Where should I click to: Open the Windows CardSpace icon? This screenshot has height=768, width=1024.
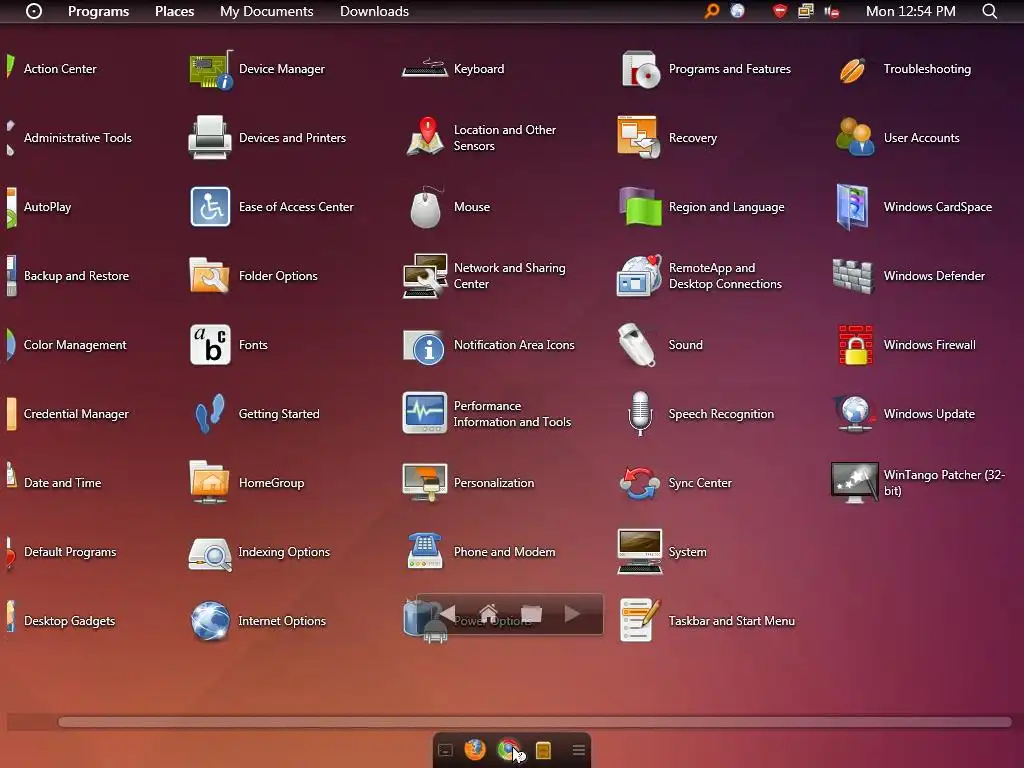pos(853,207)
